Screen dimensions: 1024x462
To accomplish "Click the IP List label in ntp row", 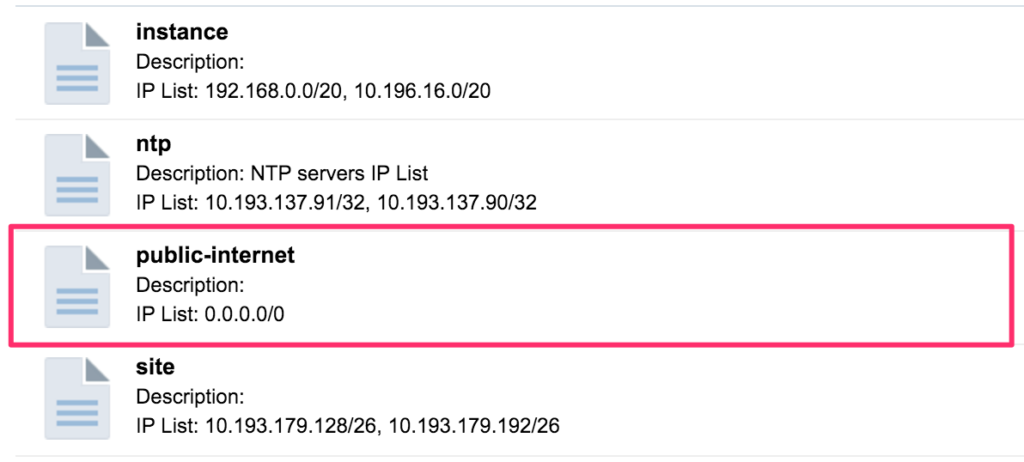I will click(x=167, y=203).
